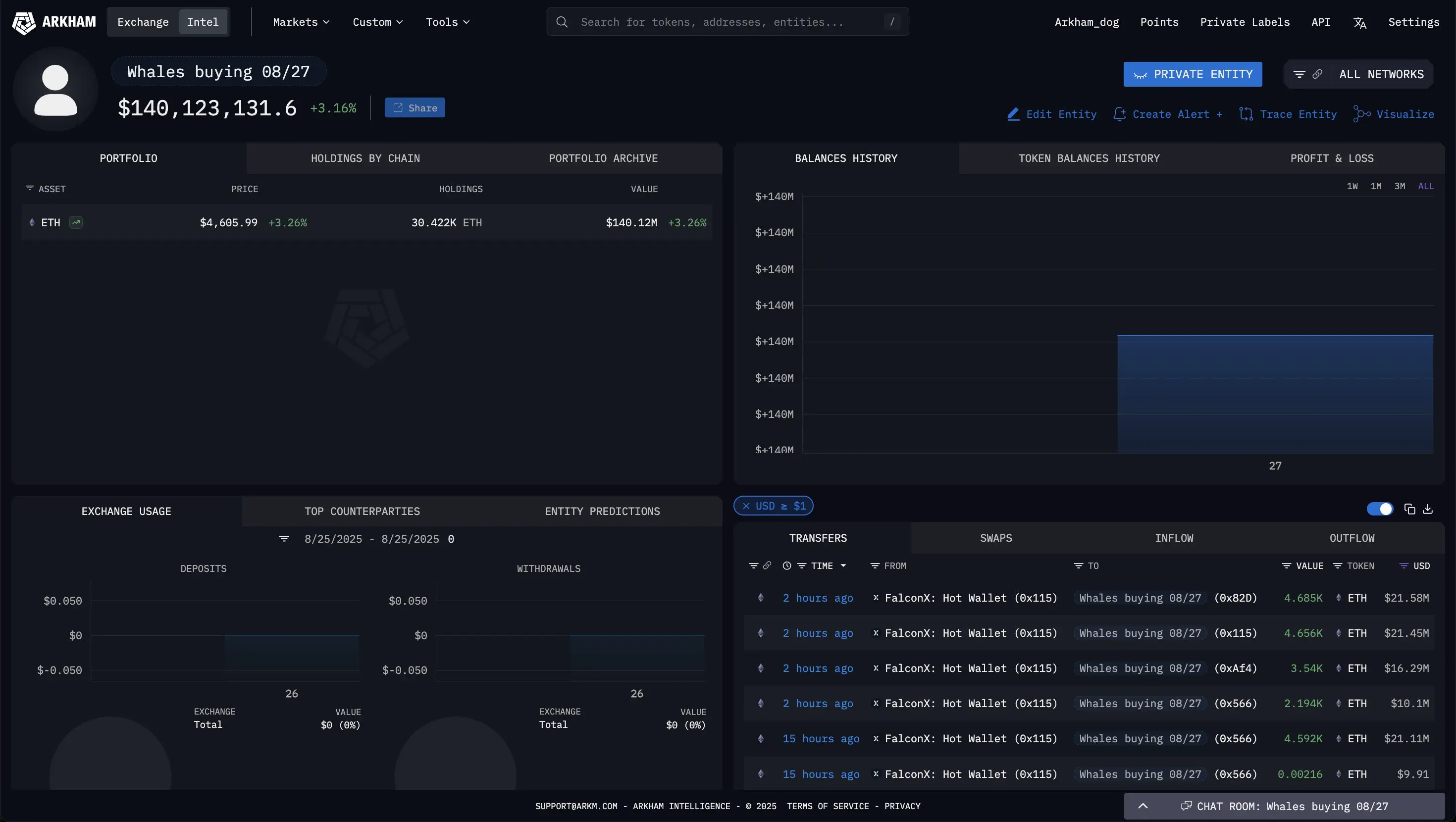
Task: Click the pencil icon next to Edit Entity
Action: (1013, 114)
